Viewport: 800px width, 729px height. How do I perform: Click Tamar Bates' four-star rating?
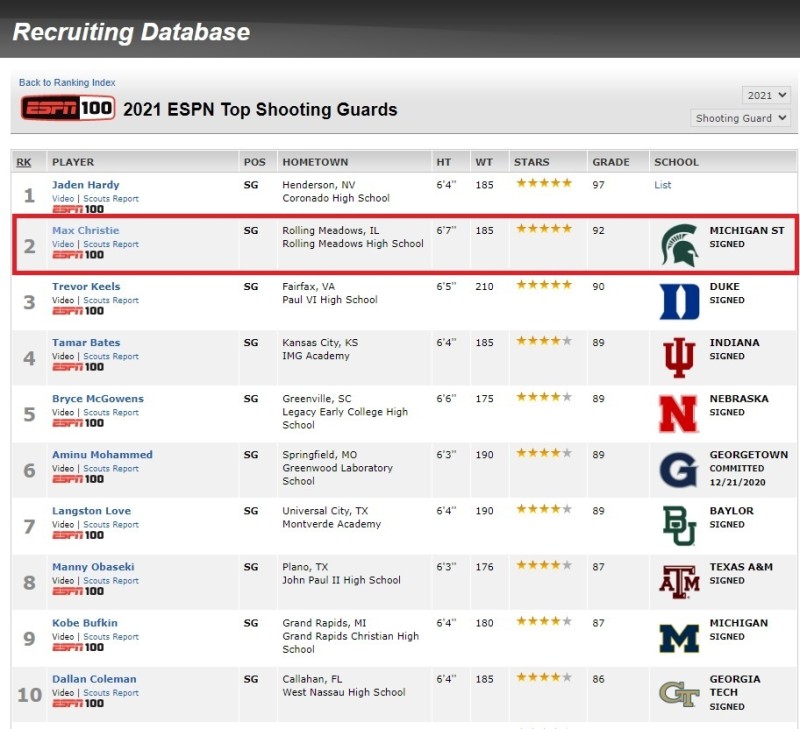coord(544,341)
